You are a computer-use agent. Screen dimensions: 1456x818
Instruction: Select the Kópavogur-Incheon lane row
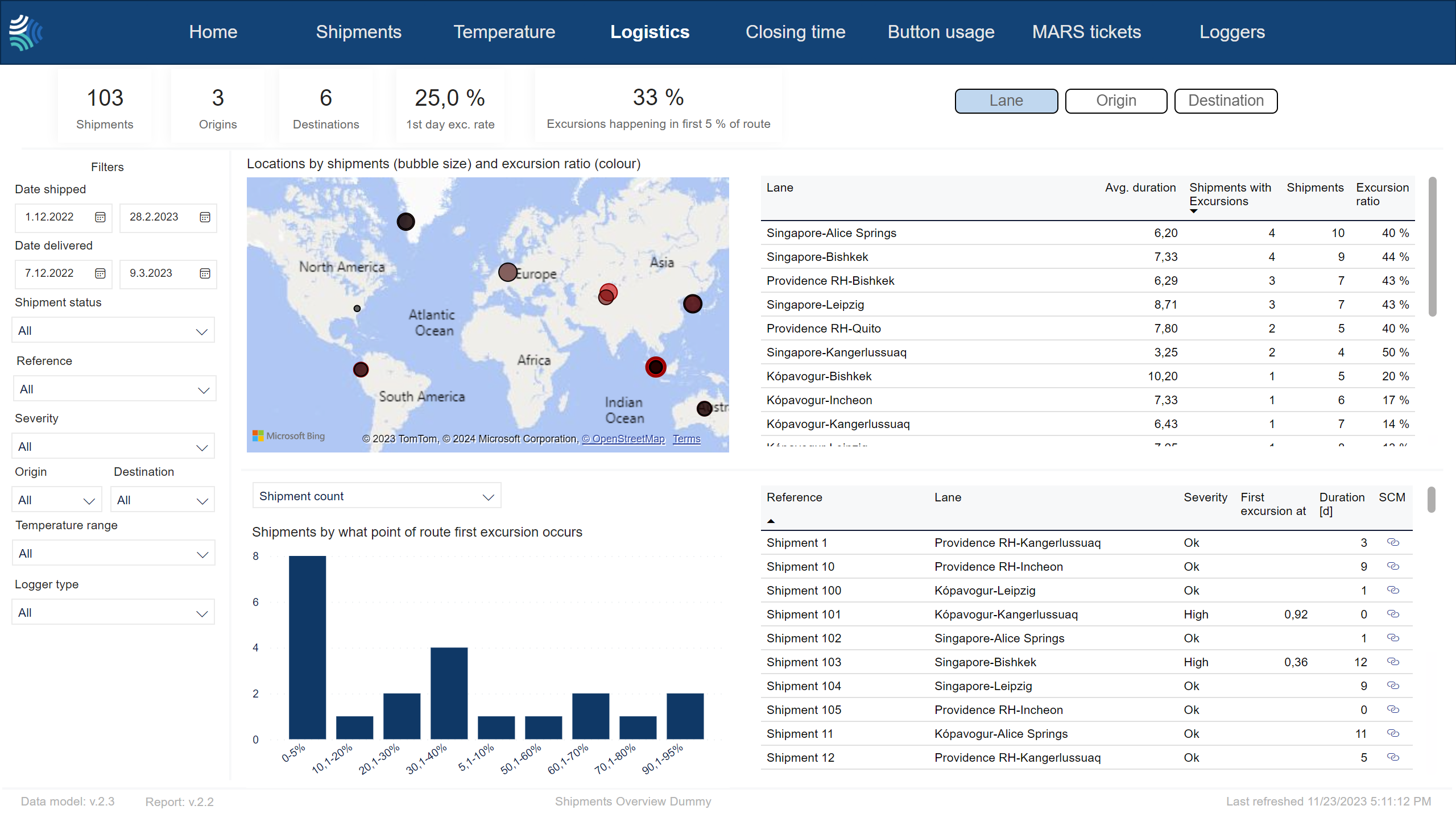tap(1087, 400)
